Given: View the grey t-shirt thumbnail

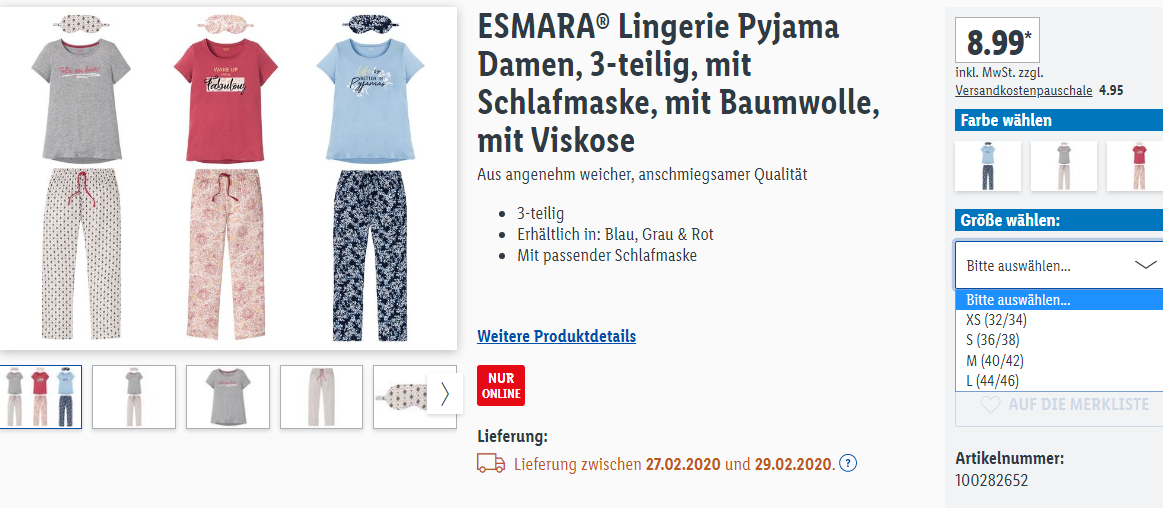Looking at the screenshot, I should point(228,397).
